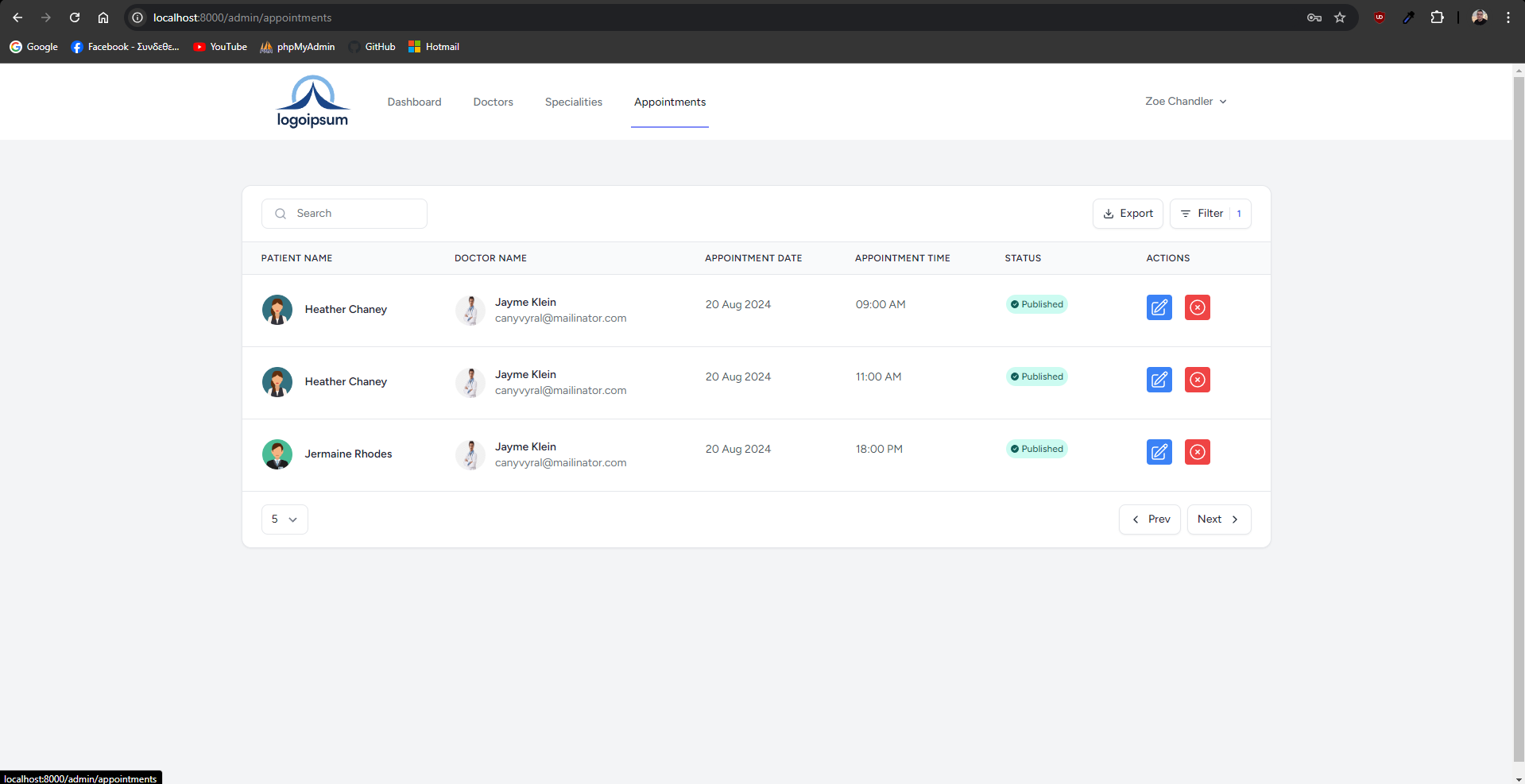Click the Jermaine Rhodes patient name
Screen dimensions: 1525x784
click(x=348, y=454)
